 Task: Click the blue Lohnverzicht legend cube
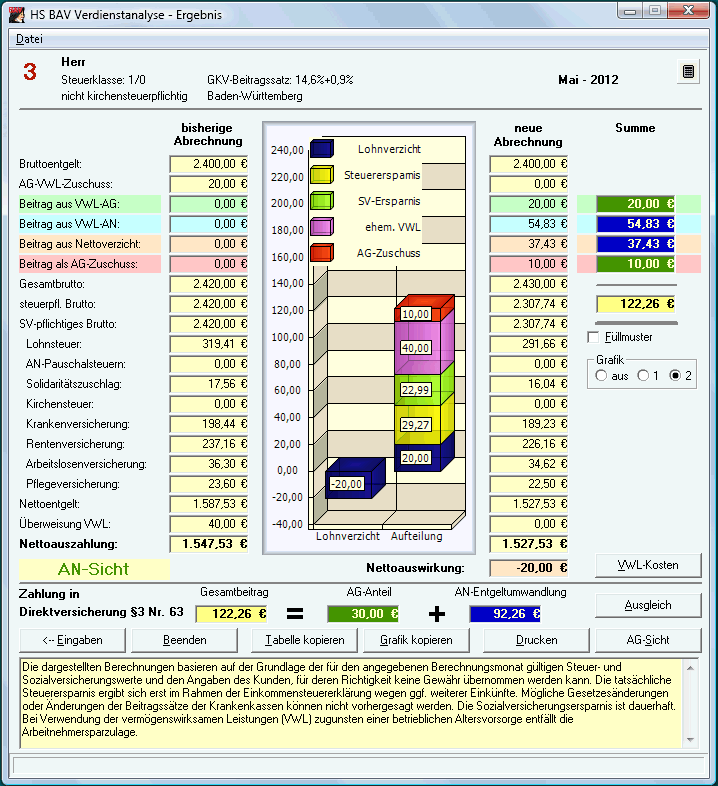point(321,150)
